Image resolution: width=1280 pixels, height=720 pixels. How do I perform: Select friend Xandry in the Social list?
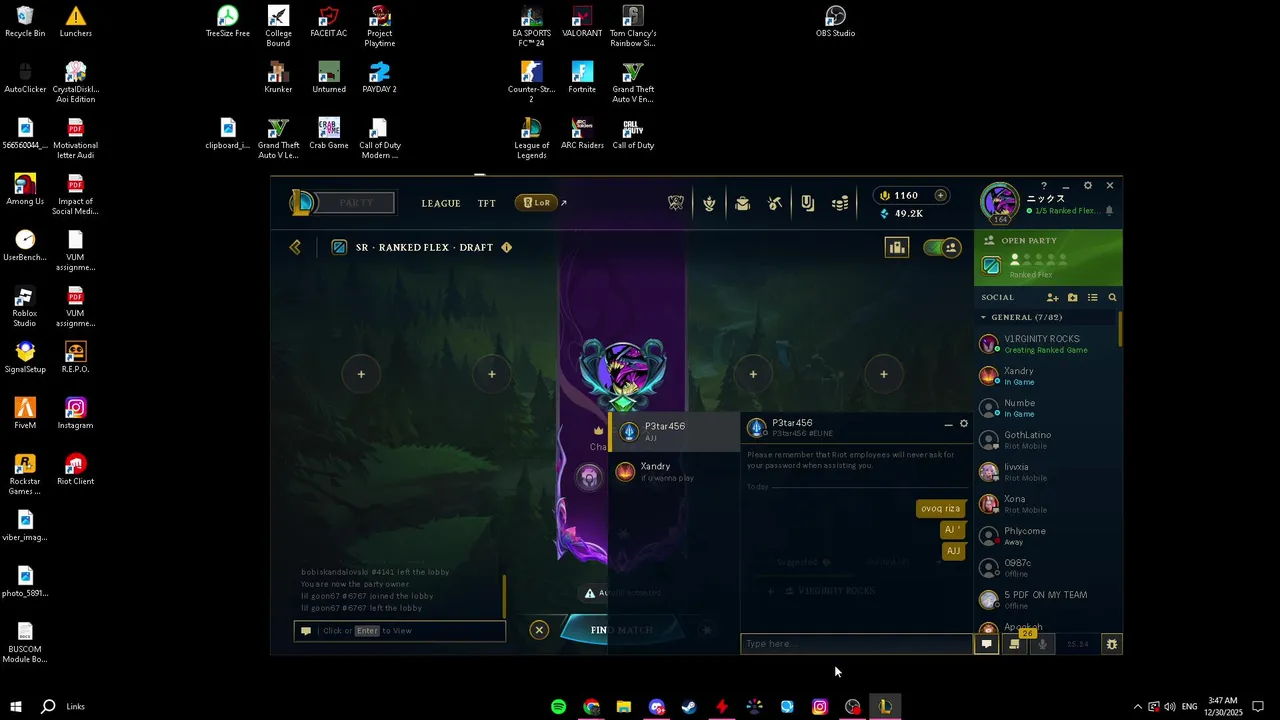click(x=1046, y=376)
